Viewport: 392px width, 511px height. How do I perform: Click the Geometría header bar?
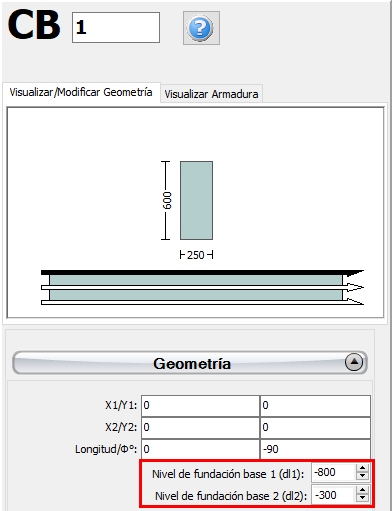click(190, 362)
